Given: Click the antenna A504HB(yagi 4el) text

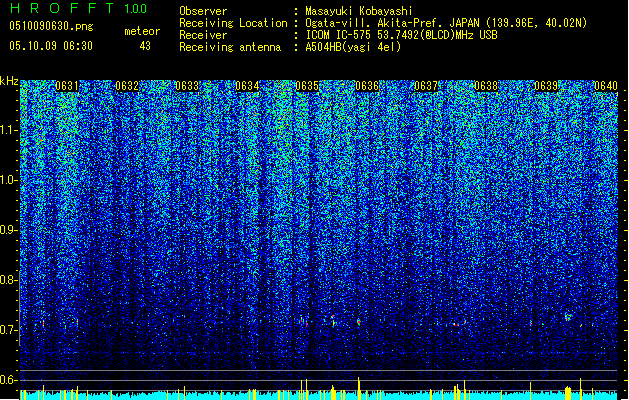Looking at the screenshot, I should [353, 47].
